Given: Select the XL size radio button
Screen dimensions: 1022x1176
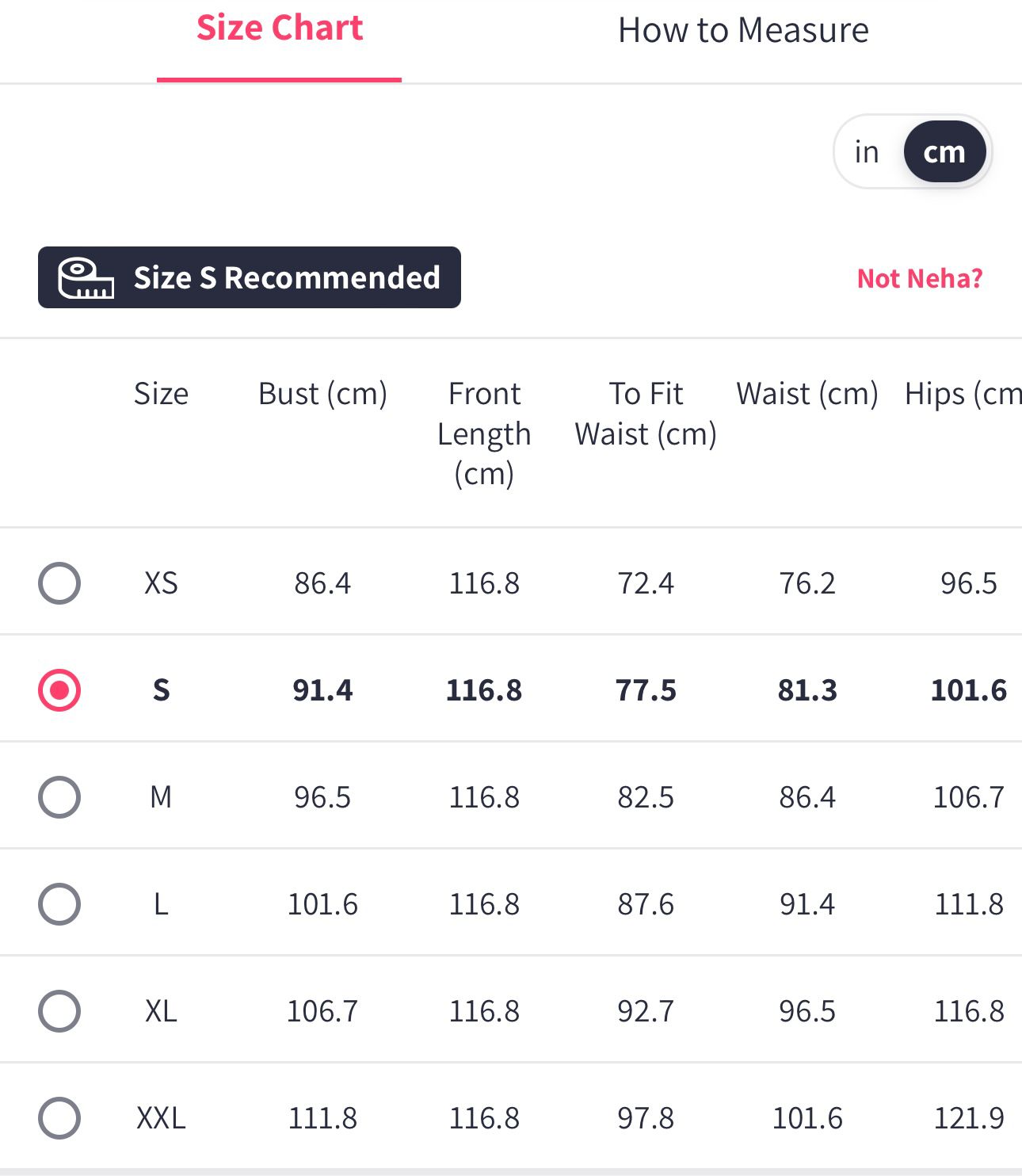Looking at the screenshot, I should coord(59,1010).
